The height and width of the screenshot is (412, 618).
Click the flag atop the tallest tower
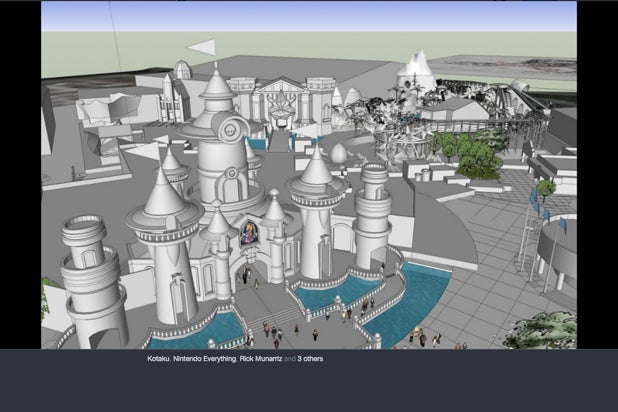pos(203,47)
